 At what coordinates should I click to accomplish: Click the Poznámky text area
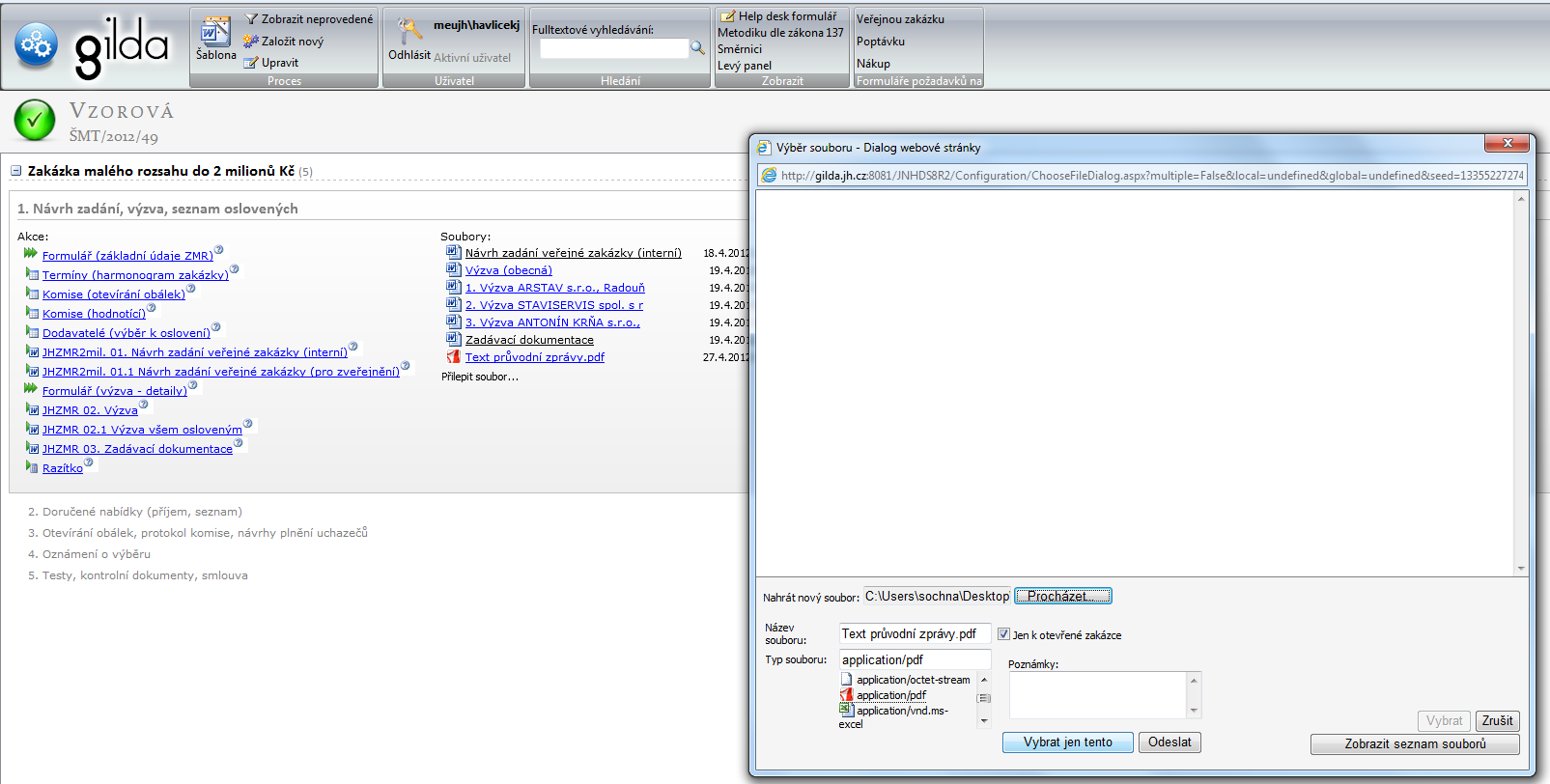pos(1098,695)
